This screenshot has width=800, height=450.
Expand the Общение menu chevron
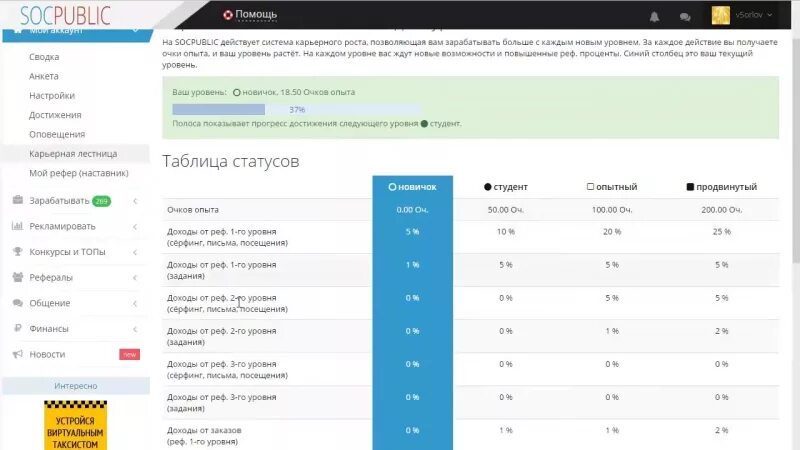135,303
